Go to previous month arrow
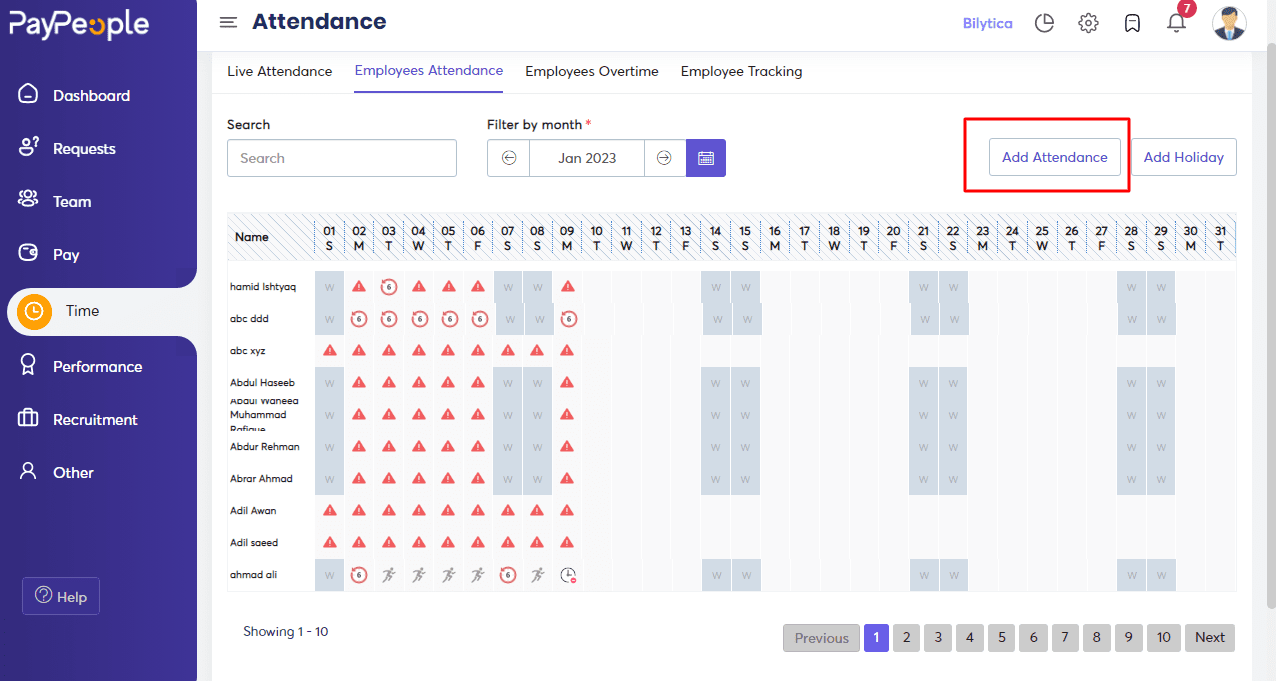The image size is (1276, 681). (509, 158)
